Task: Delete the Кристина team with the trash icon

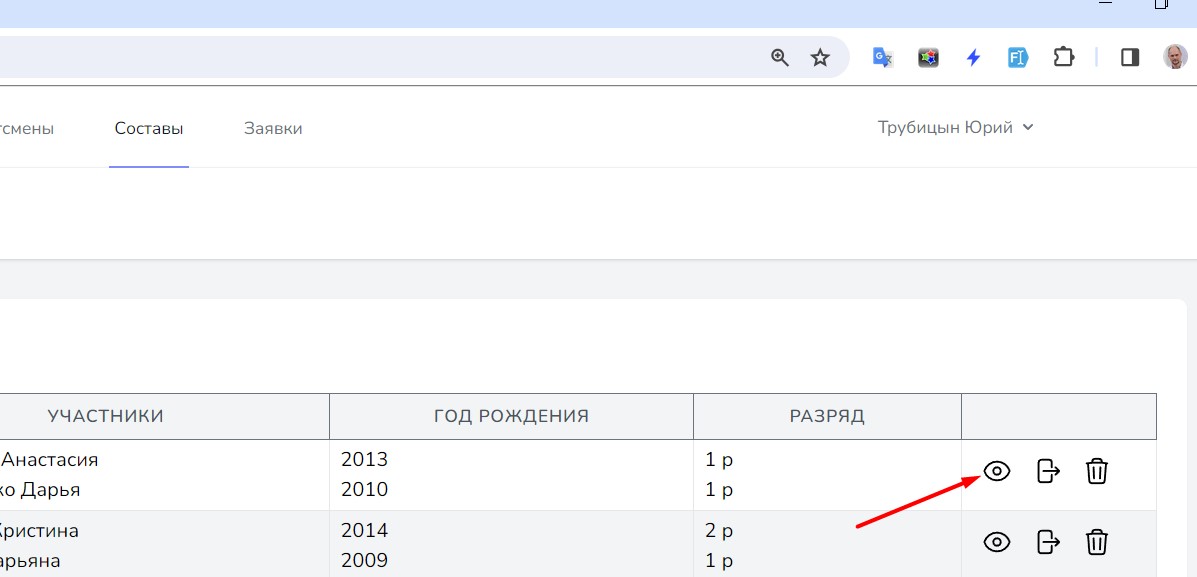Action: tap(1097, 542)
